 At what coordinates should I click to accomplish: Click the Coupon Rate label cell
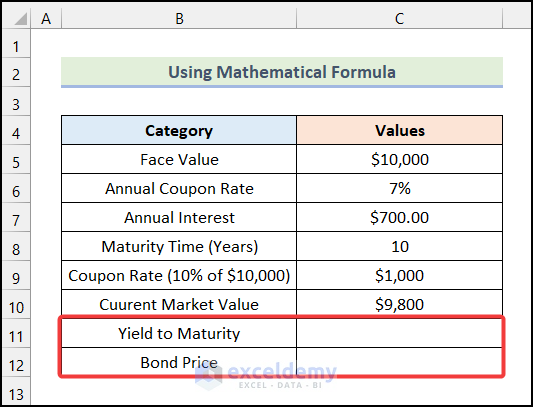point(179,275)
